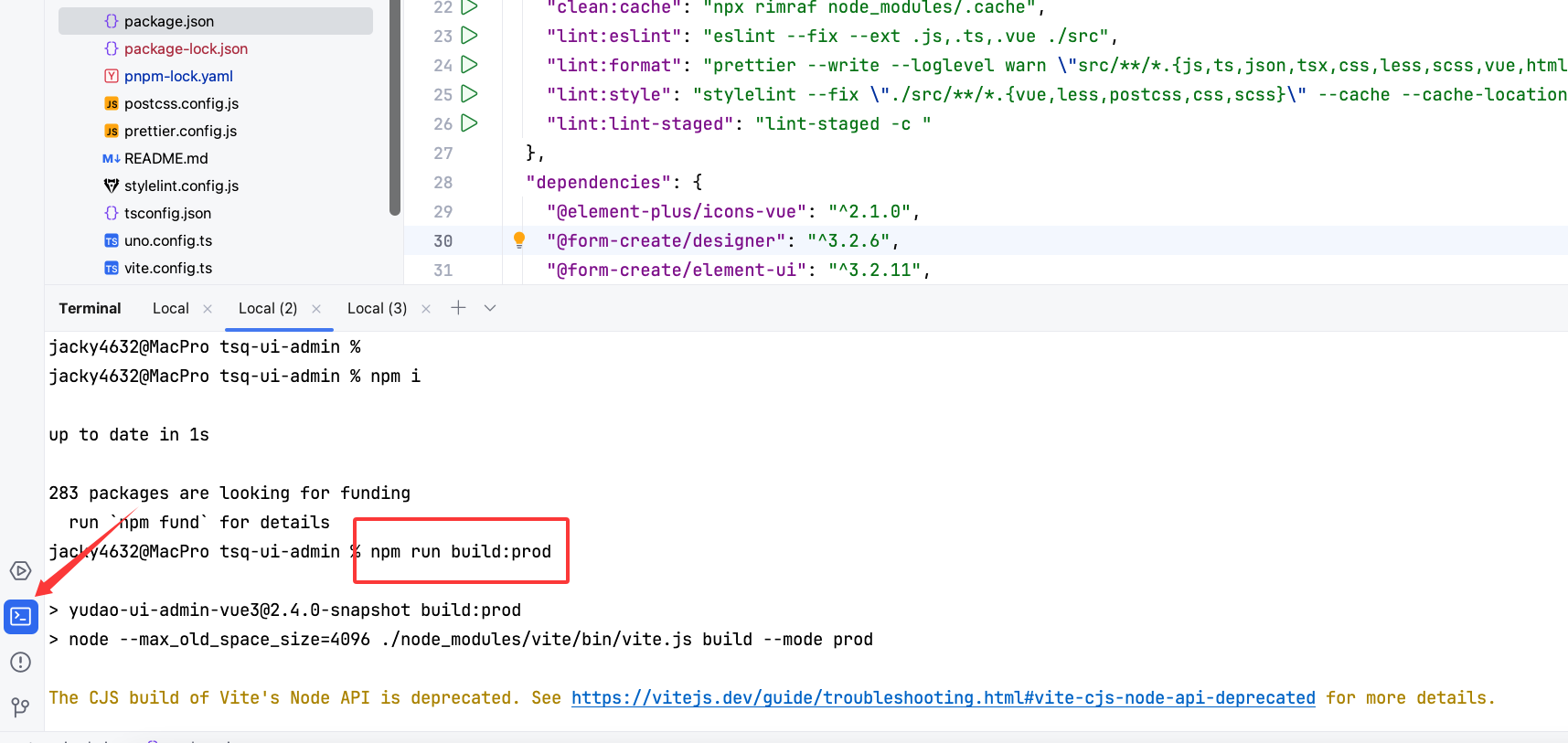1568x743 pixels.
Task: Click the yellow intention bulb on line 30
Action: click(519, 240)
